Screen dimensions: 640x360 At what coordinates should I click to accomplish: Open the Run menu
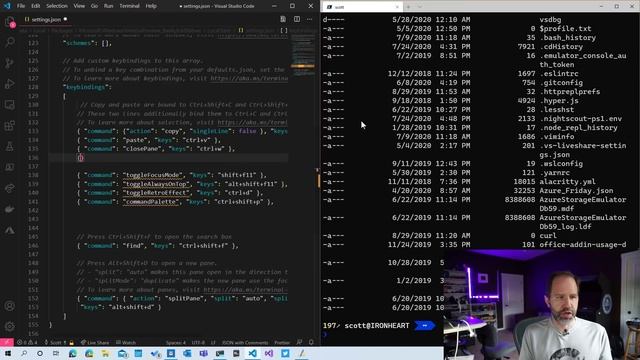point(109,6)
